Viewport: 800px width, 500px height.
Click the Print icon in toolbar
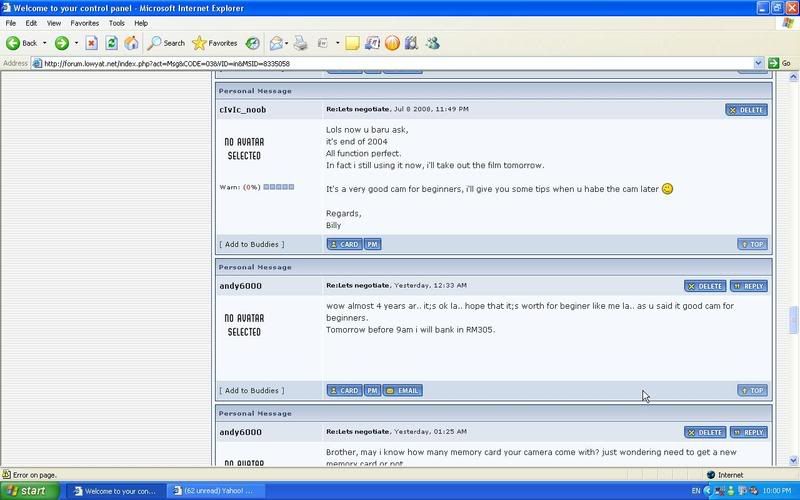[300, 43]
